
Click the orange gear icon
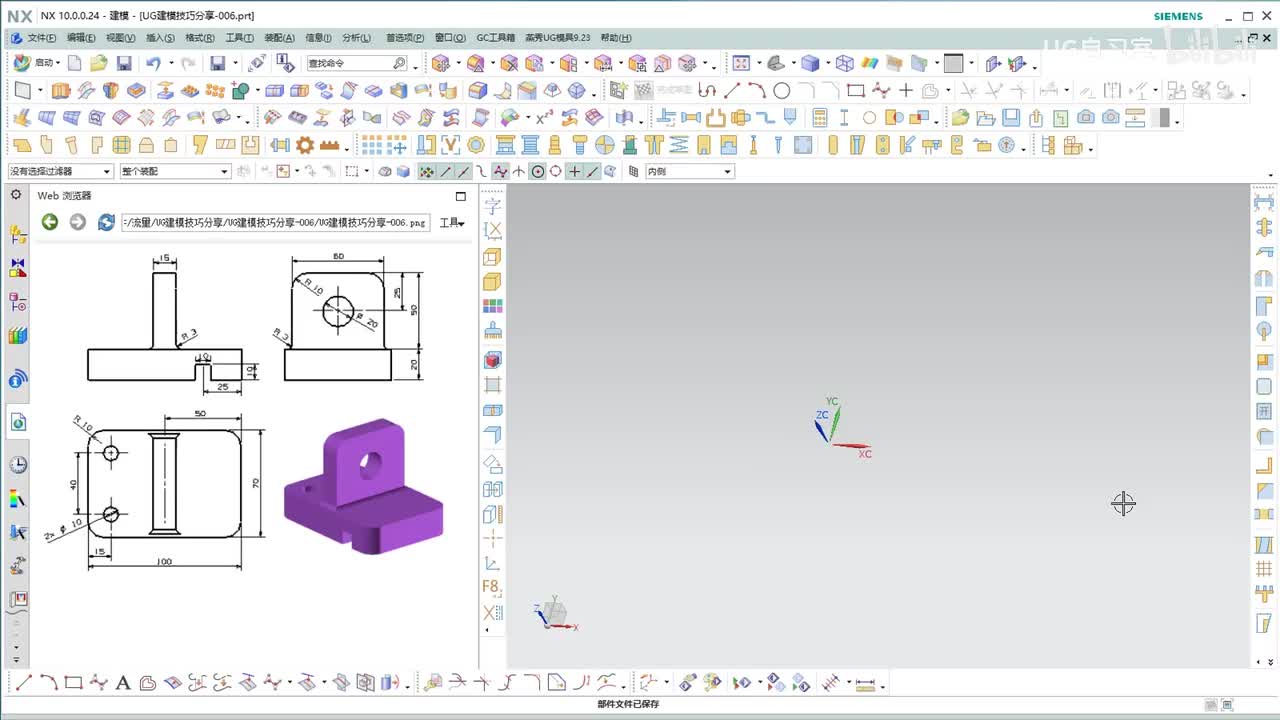[x=305, y=145]
